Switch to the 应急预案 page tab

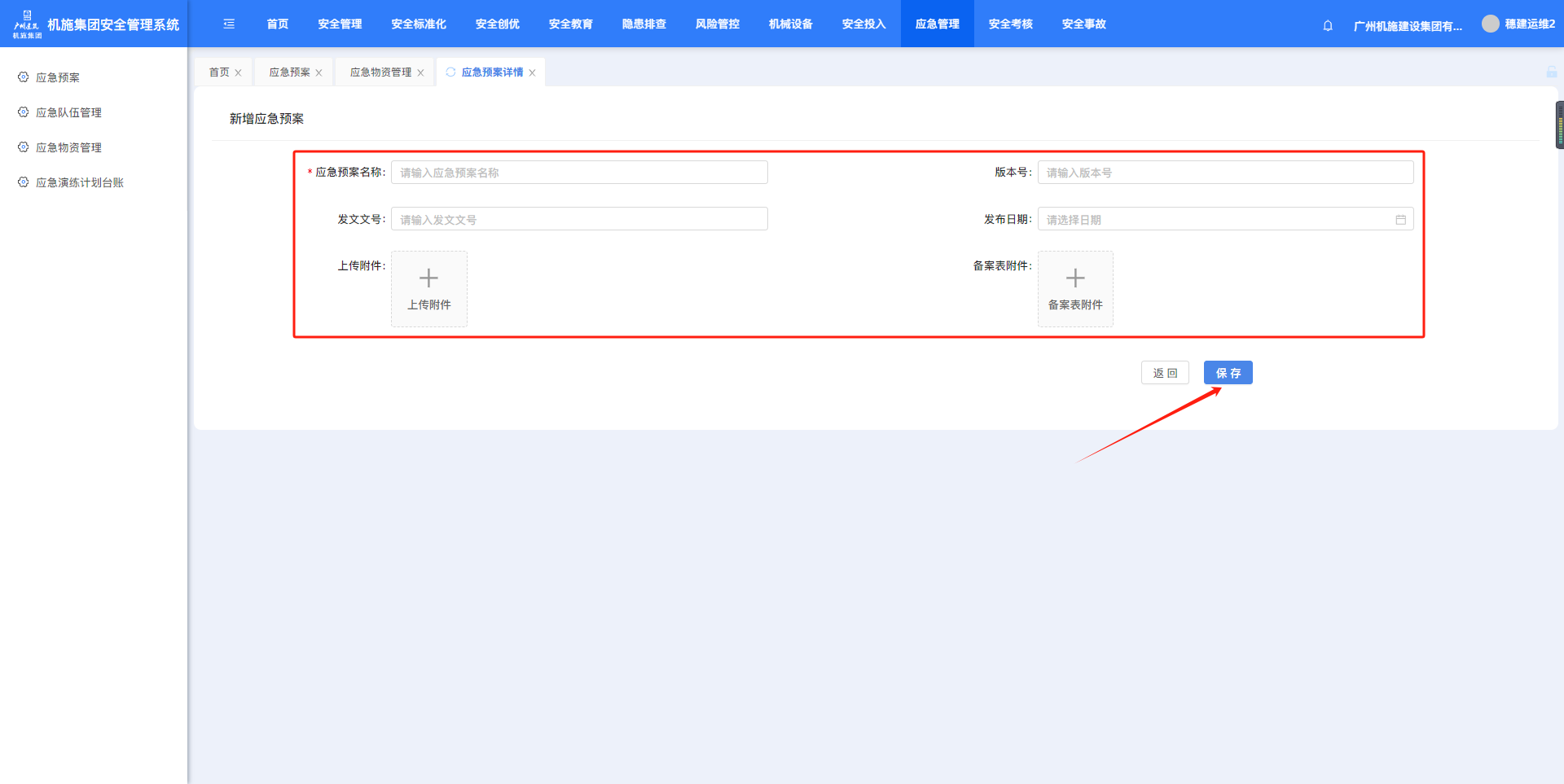(289, 72)
